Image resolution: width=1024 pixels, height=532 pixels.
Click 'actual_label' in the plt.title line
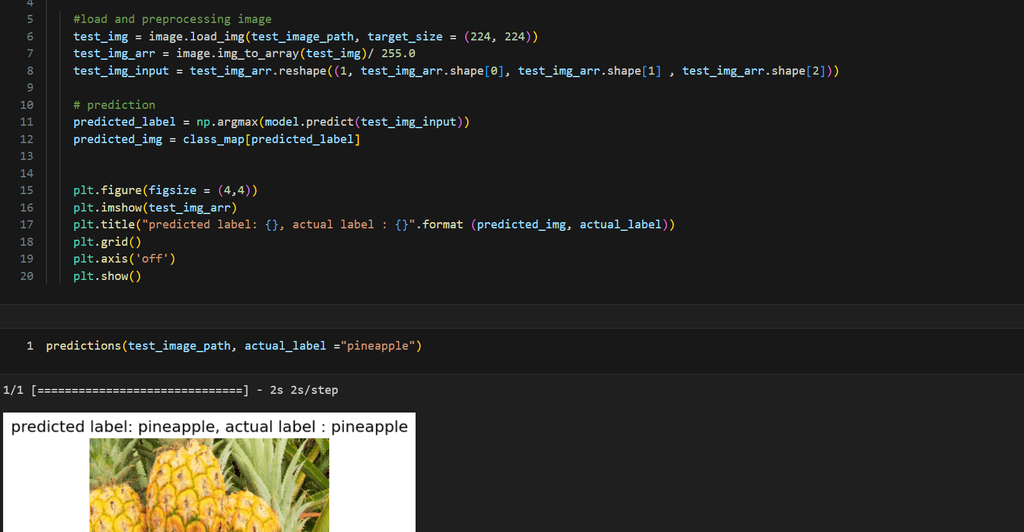(620, 225)
